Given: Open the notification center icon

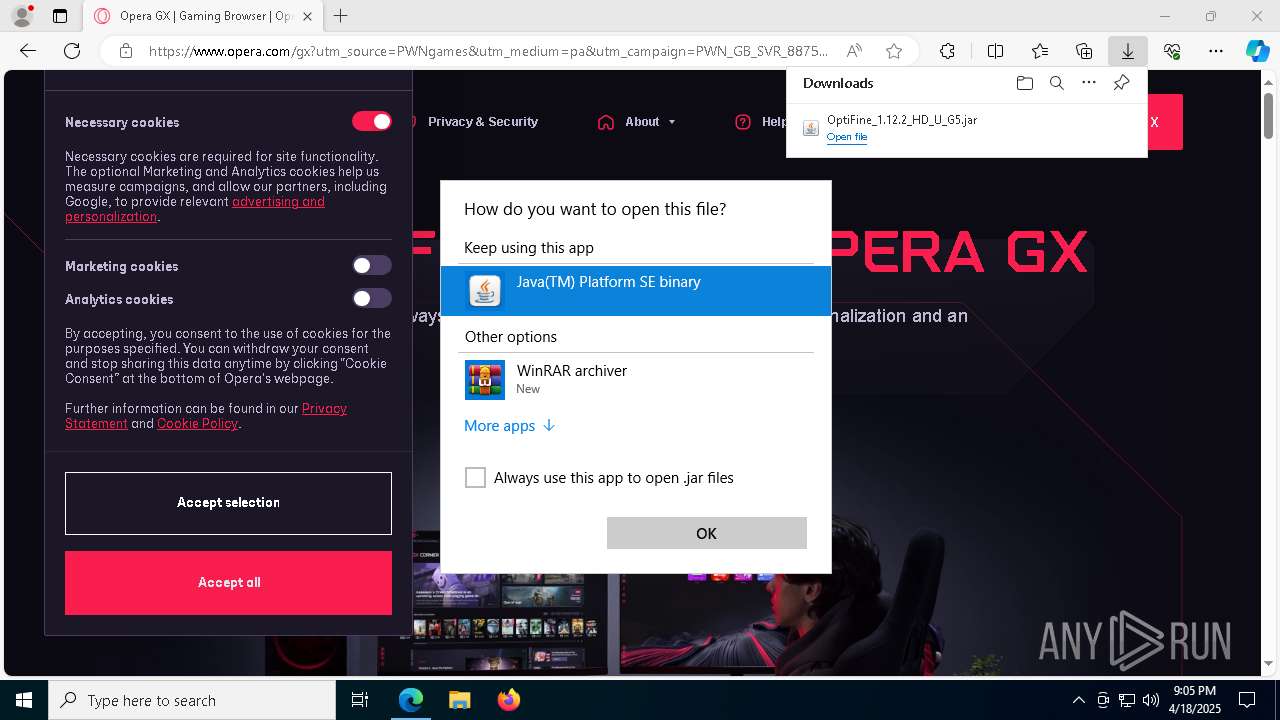Looking at the screenshot, I should coord(1247,700).
